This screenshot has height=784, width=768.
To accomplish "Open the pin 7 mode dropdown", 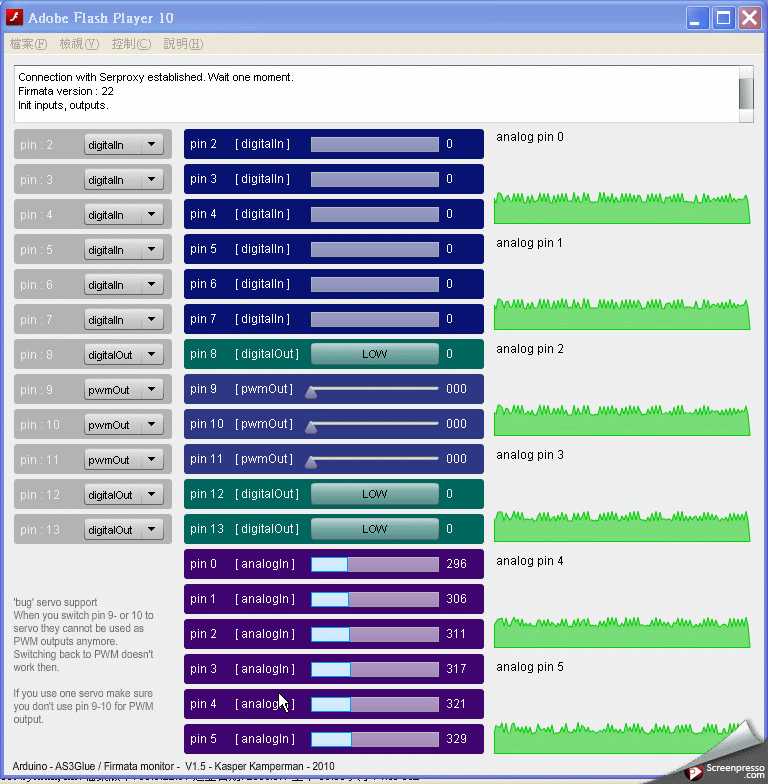I will pyautogui.click(x=124, y=320).
